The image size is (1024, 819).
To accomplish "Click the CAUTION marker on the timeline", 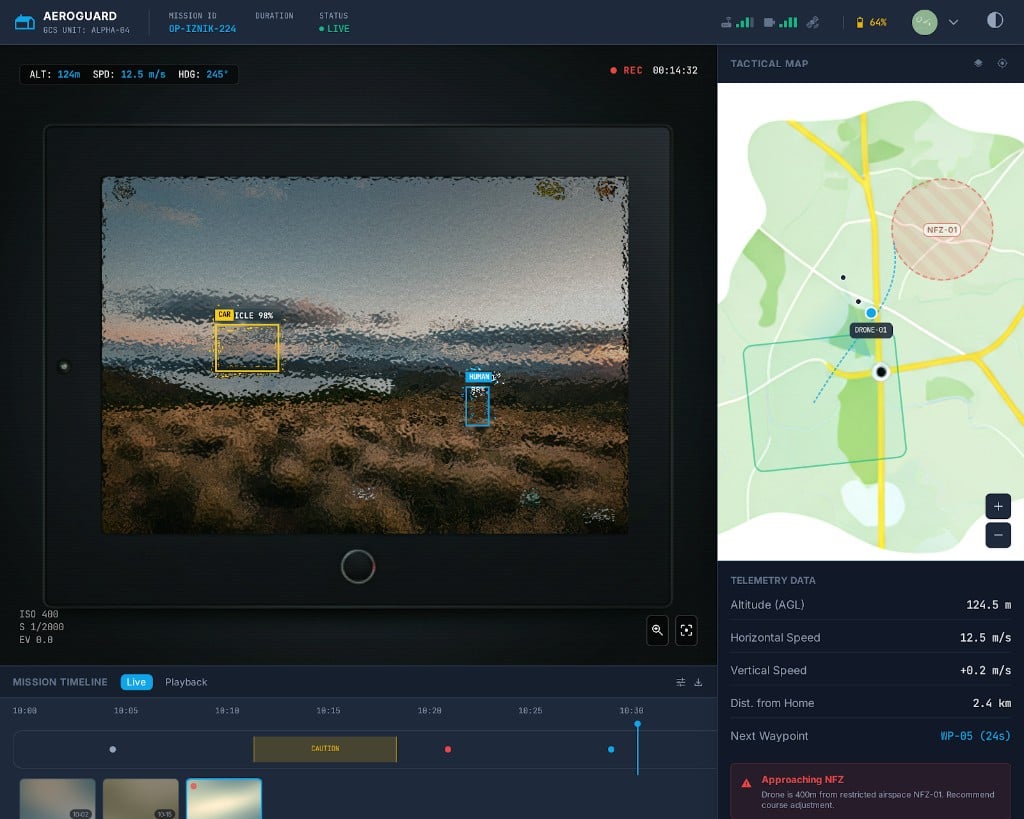I will [324, 748].
